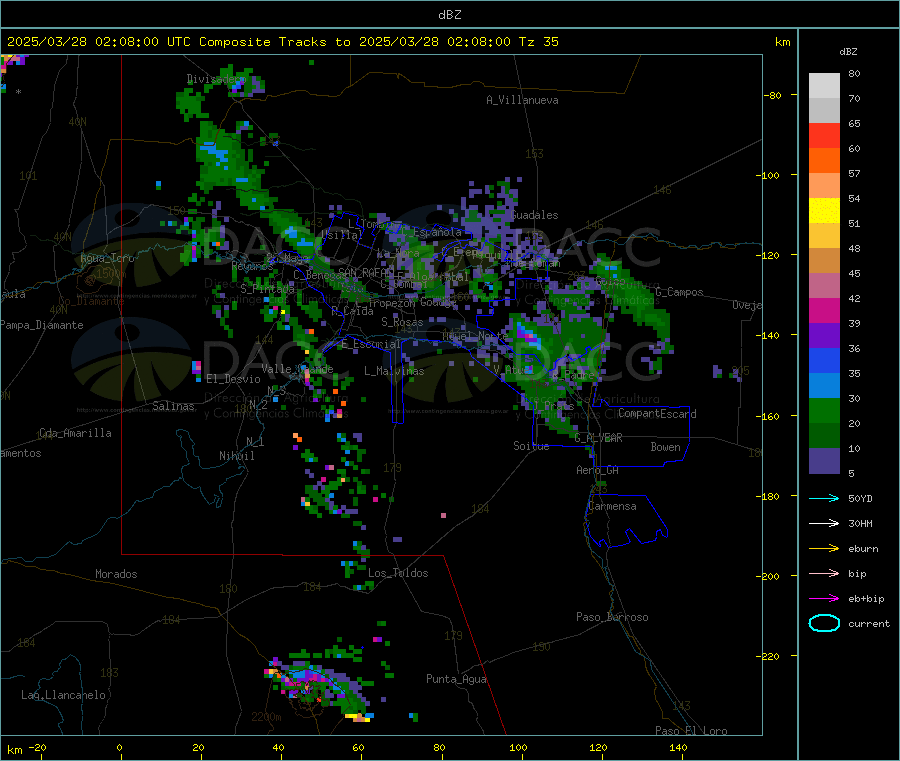Click the El_Desvio map label
This screenshot has width=900, height=761.
233,379
